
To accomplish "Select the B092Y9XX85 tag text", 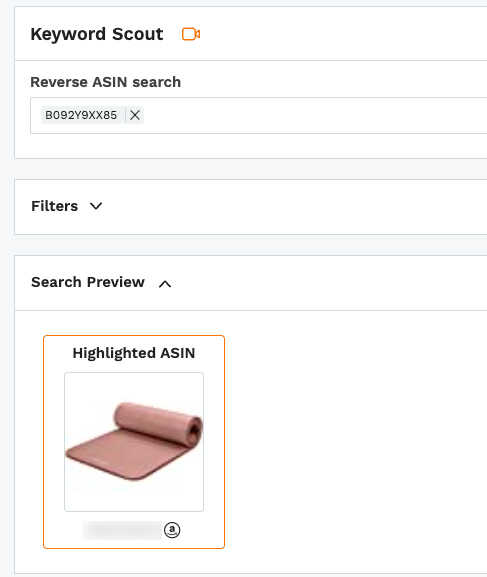I will [x=81, y=115].
